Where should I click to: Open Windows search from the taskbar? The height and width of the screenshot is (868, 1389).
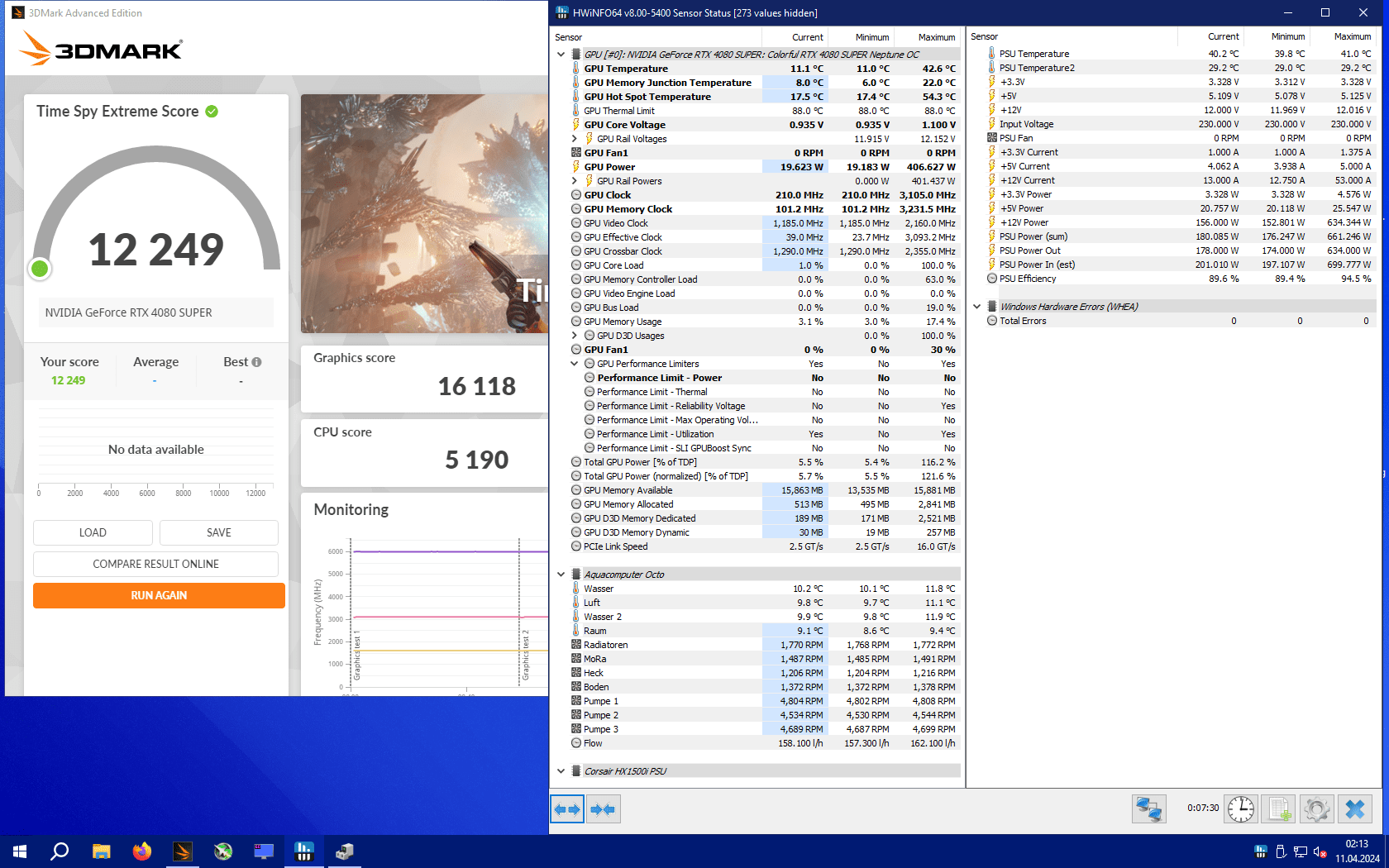pos(60,851)
